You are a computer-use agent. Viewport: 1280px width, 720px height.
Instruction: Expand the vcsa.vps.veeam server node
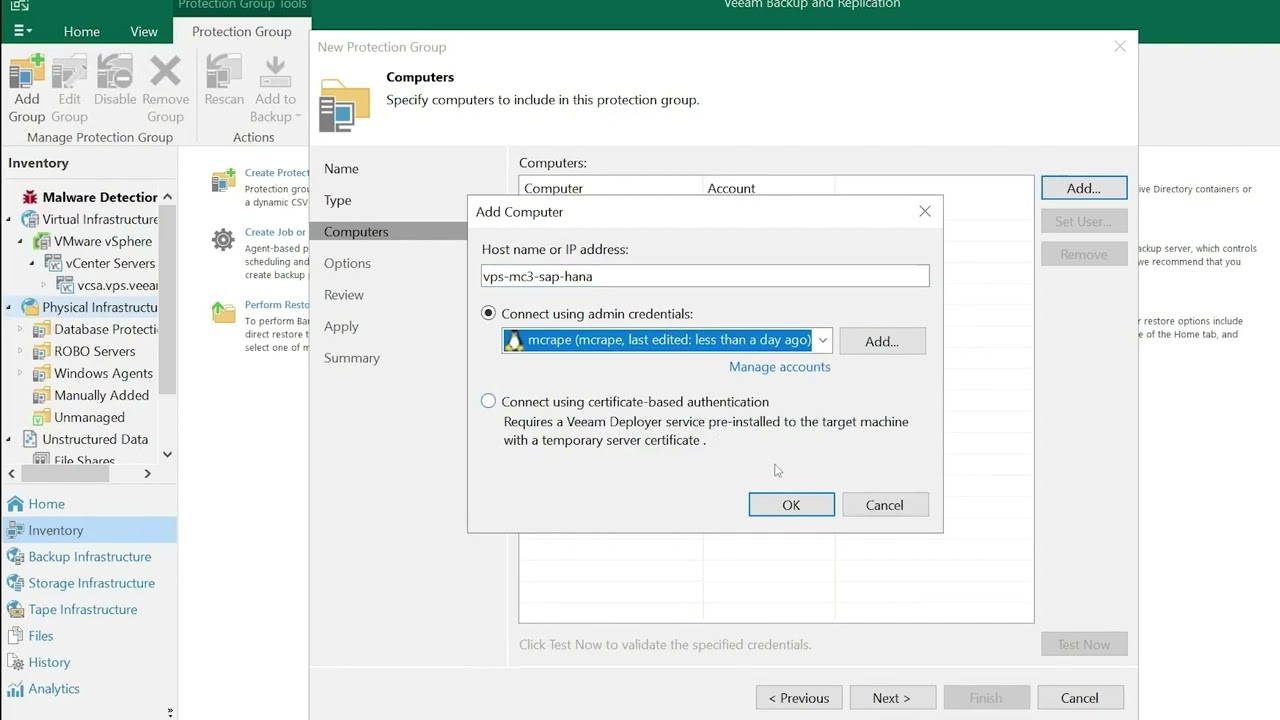click(44, 285)
